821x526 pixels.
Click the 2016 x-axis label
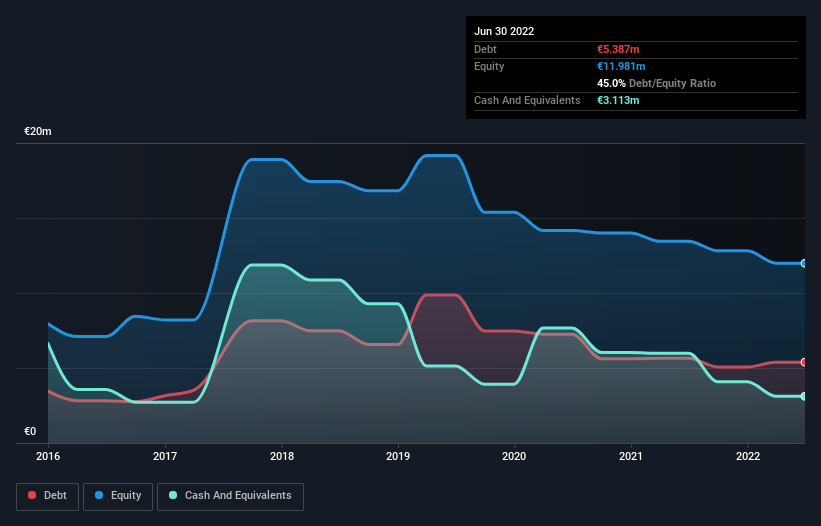point(48,456)
